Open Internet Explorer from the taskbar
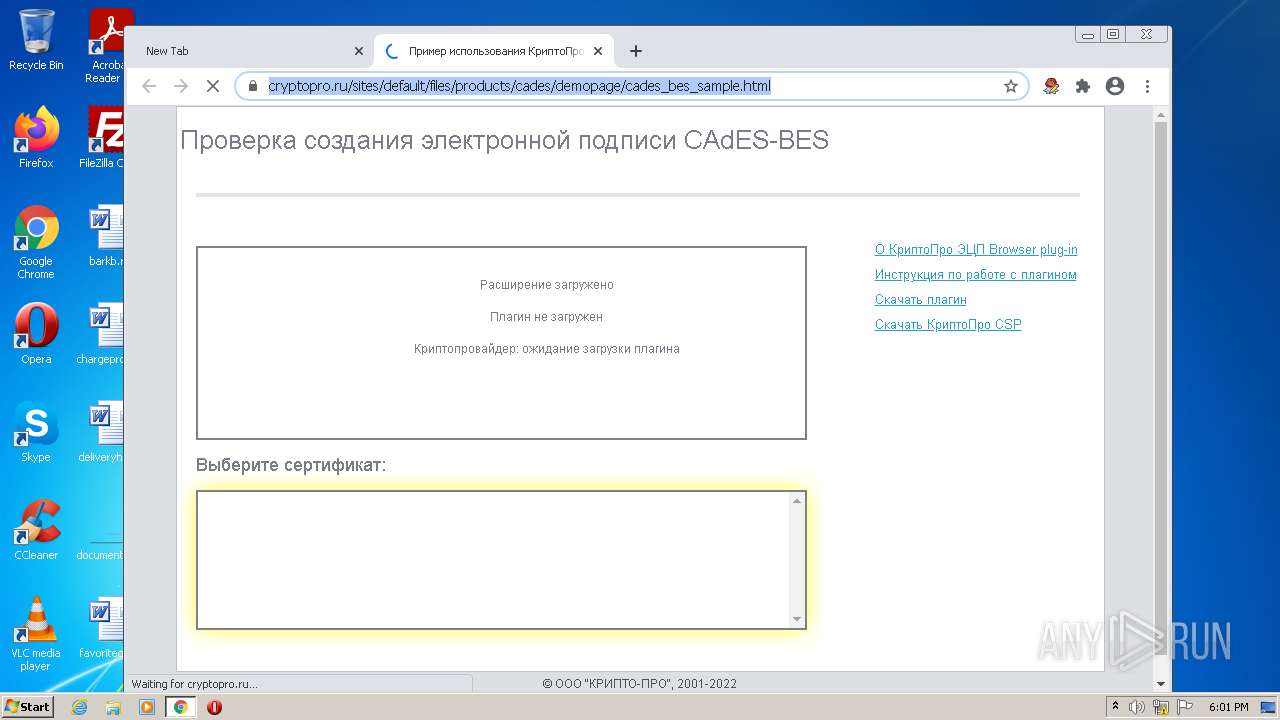Image resolution: width=1280 pixels, height=720 pixels. pos(80,707)
